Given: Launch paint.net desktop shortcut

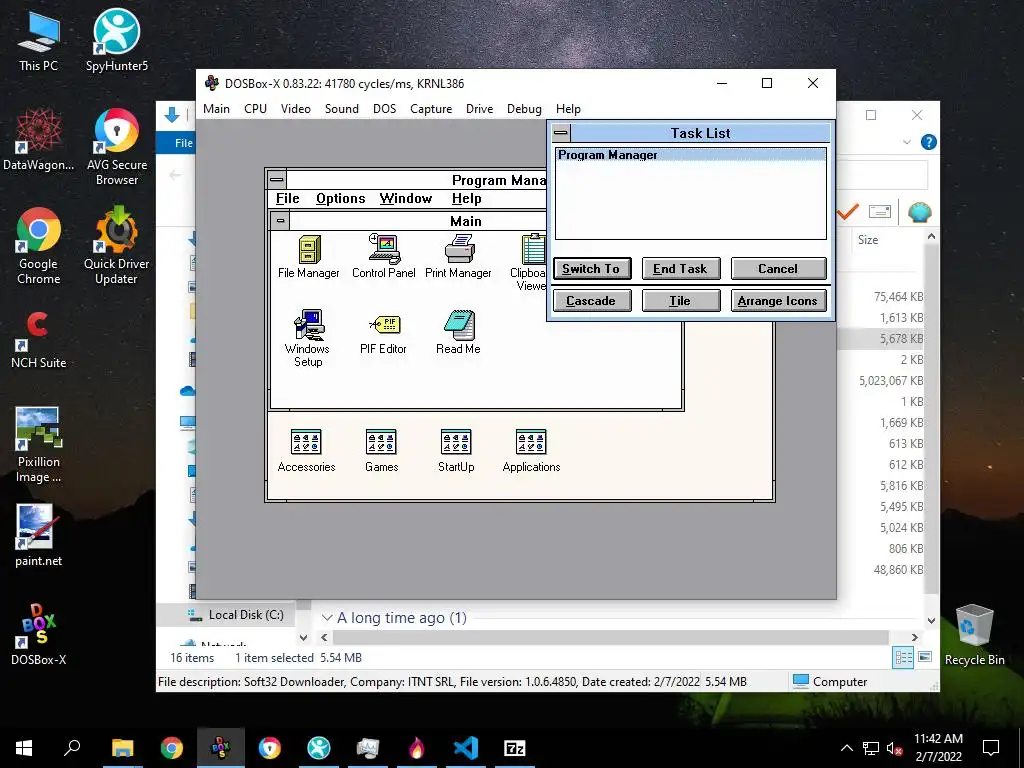Looking at the screenshot, I should (39, 536).
